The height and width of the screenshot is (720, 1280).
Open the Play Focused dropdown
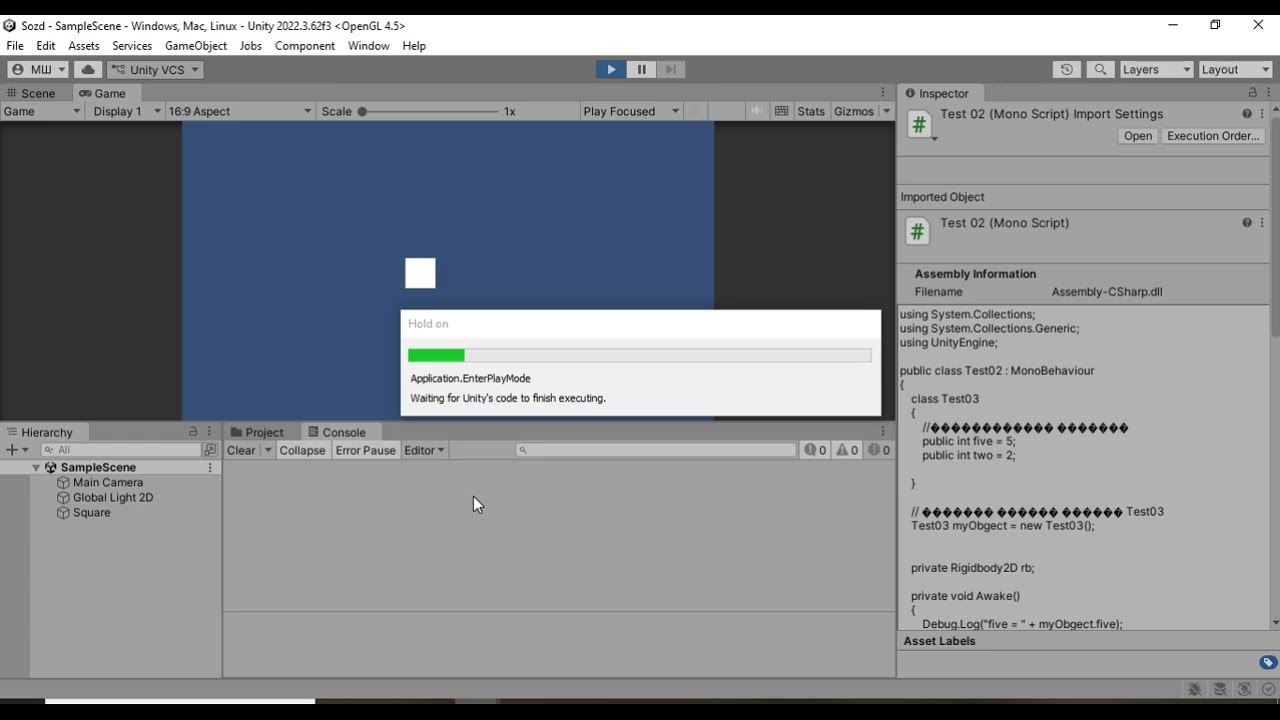tap(631, 111)
